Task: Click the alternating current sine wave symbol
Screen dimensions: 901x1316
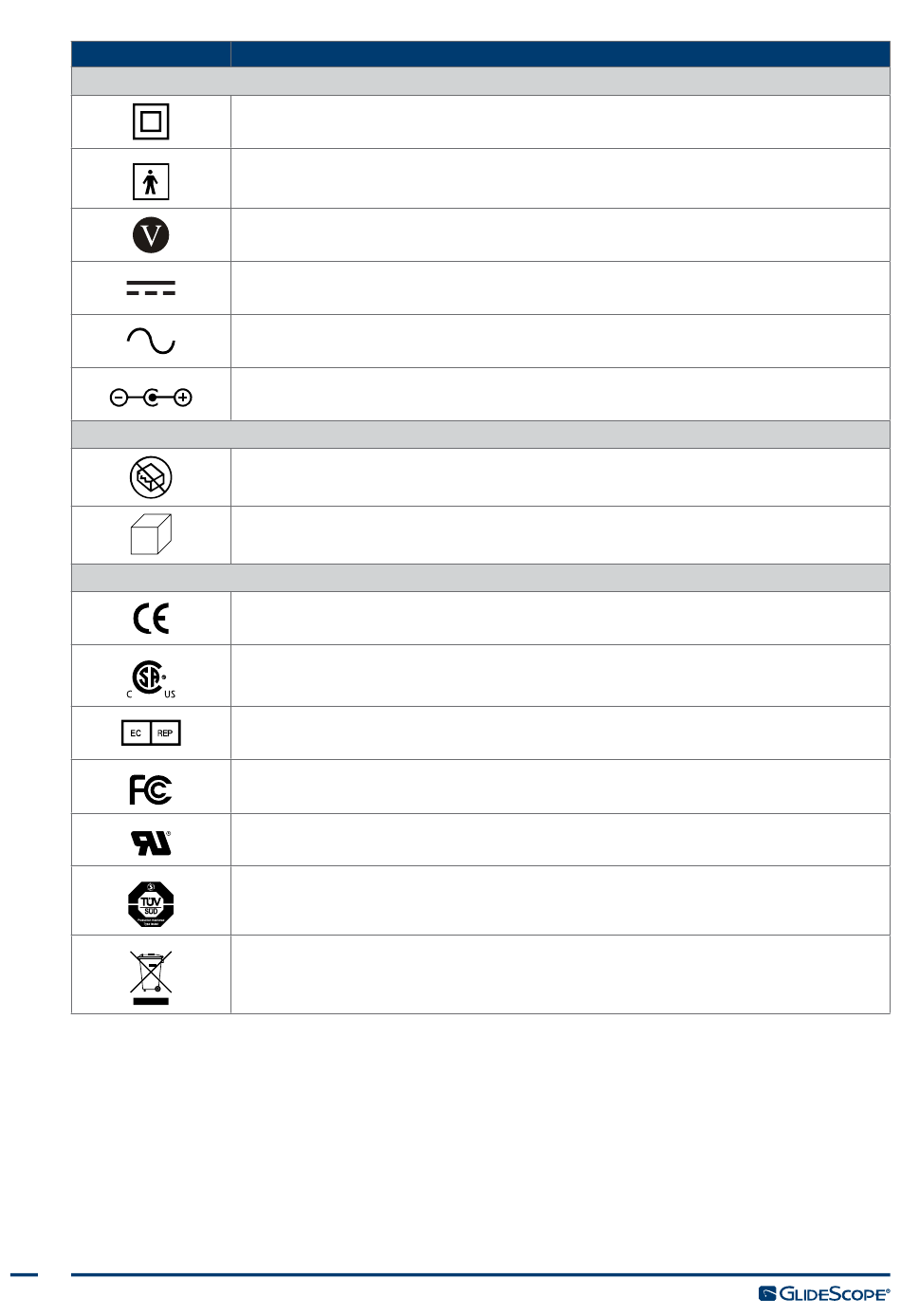Action: tap(151, 341)
